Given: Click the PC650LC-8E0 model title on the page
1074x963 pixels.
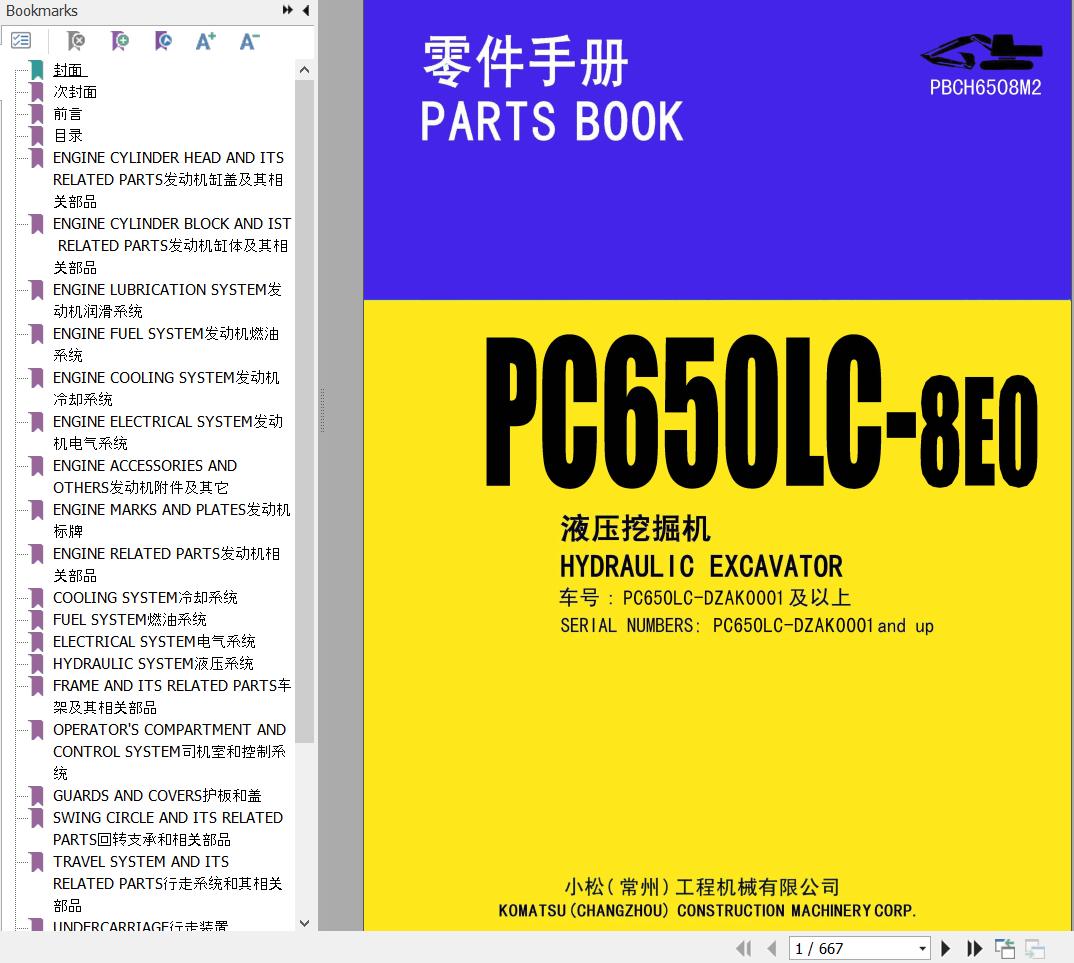Looking at the screenshot, I should (x=761, y=411).
